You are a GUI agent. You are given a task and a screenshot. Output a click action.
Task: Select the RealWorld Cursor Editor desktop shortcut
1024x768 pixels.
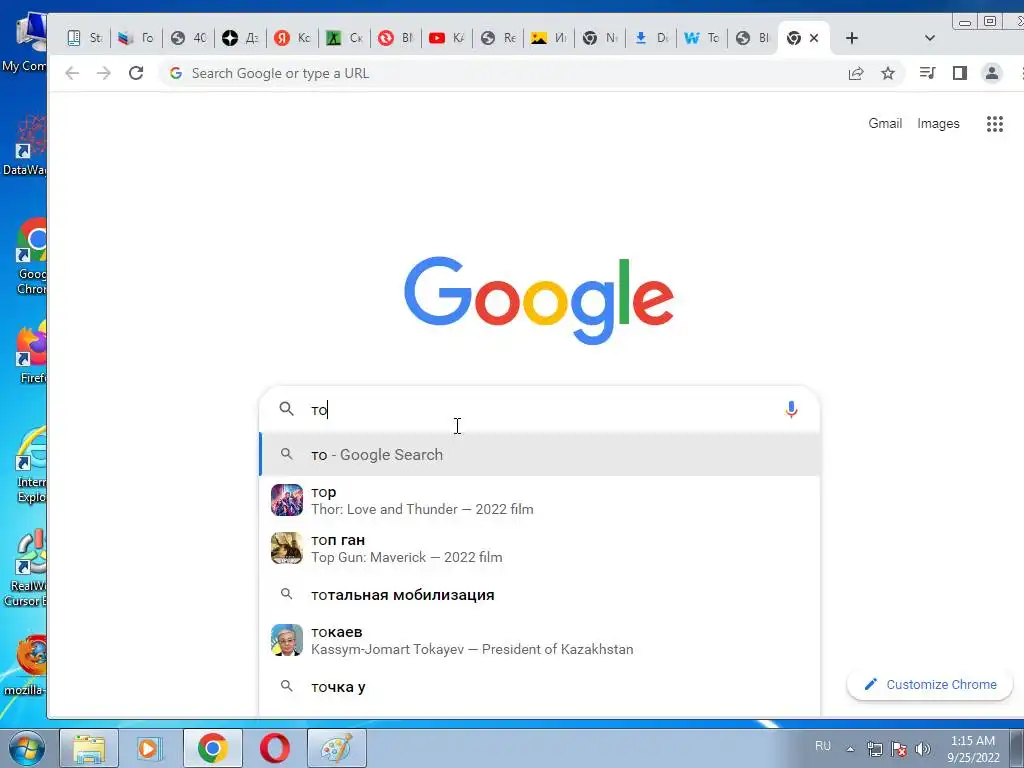pyautogui.click(x=26, y=568)
